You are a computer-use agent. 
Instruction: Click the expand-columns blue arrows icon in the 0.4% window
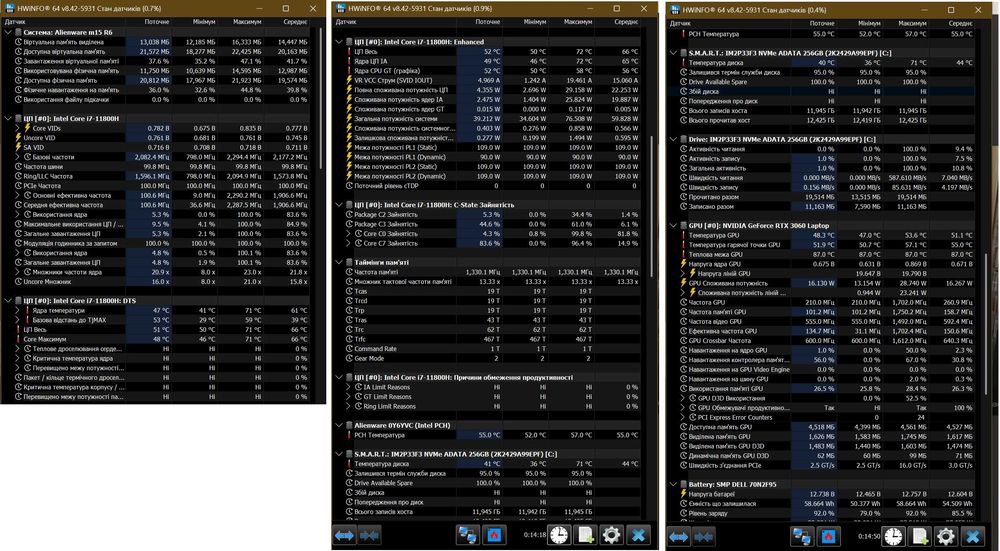click(679, 537)
